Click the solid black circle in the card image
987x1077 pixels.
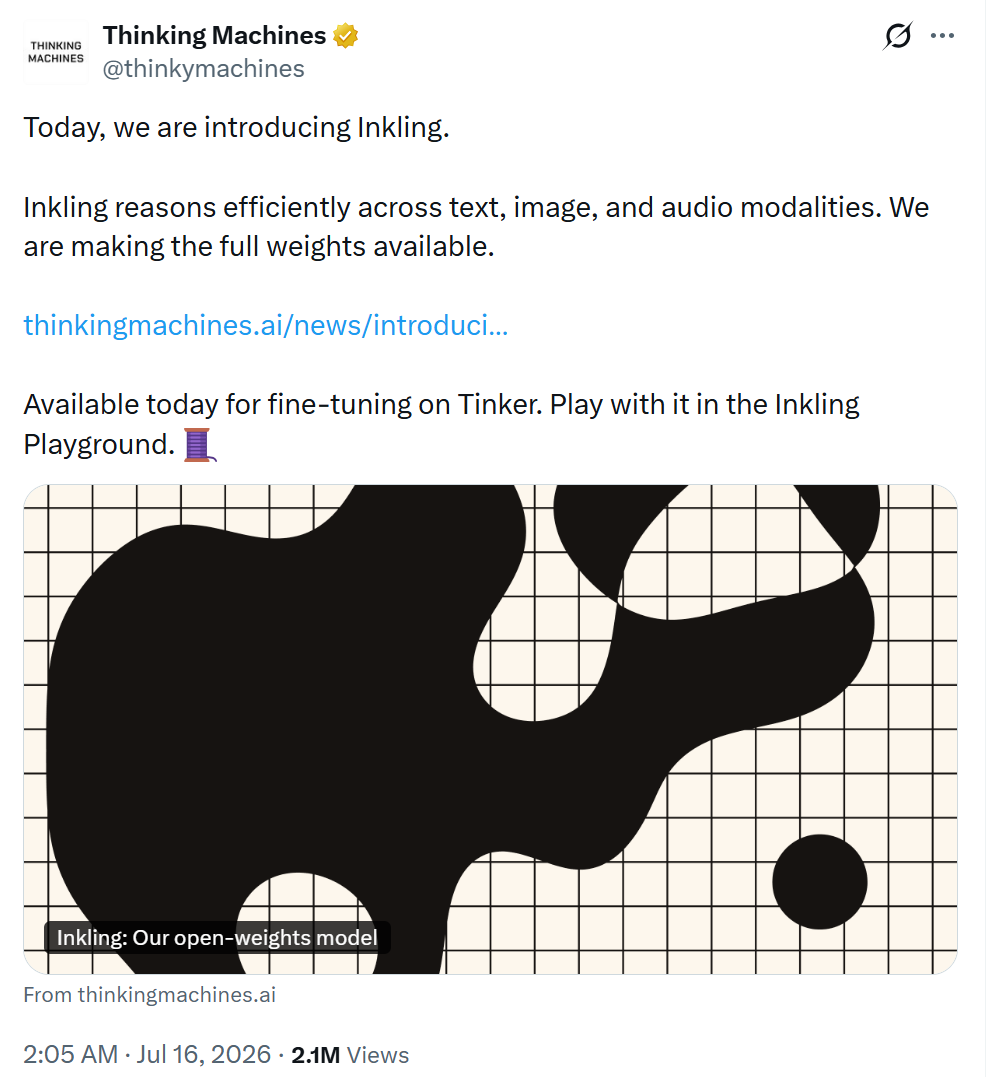pyautogui.click(x=819, y=882)
